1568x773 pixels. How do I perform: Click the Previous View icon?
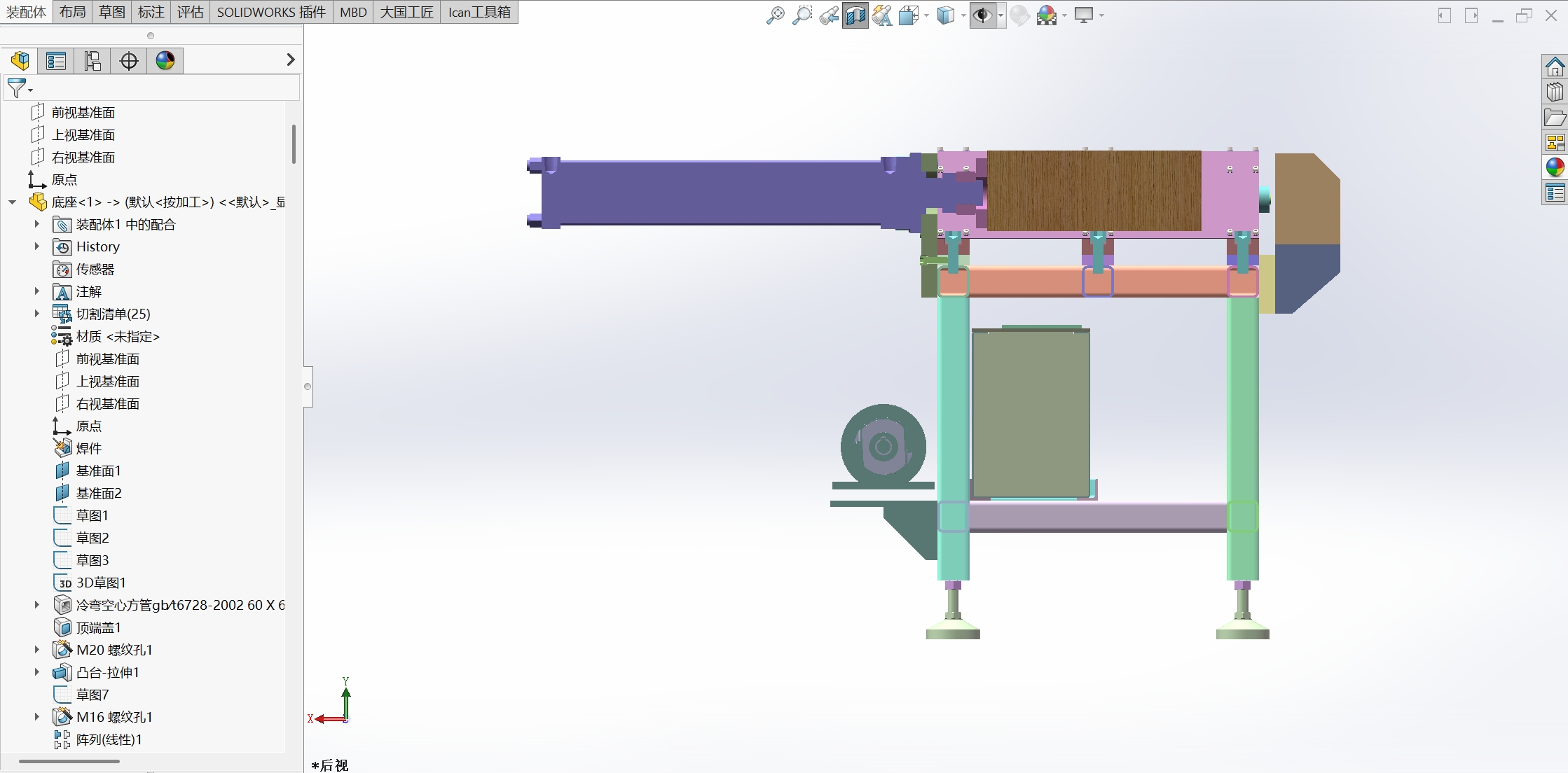[828, 15]
